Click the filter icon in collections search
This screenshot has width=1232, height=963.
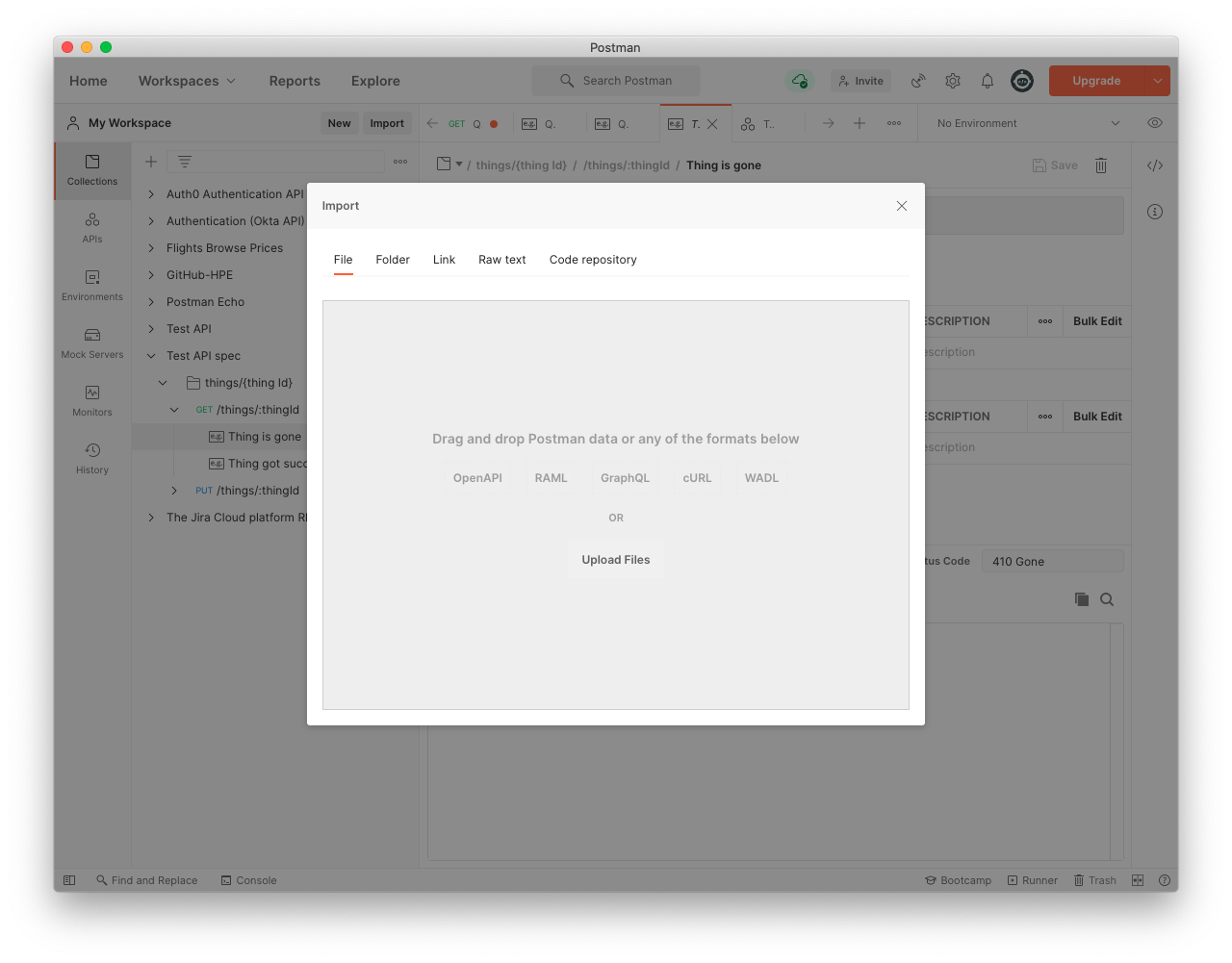click(185, 162)
